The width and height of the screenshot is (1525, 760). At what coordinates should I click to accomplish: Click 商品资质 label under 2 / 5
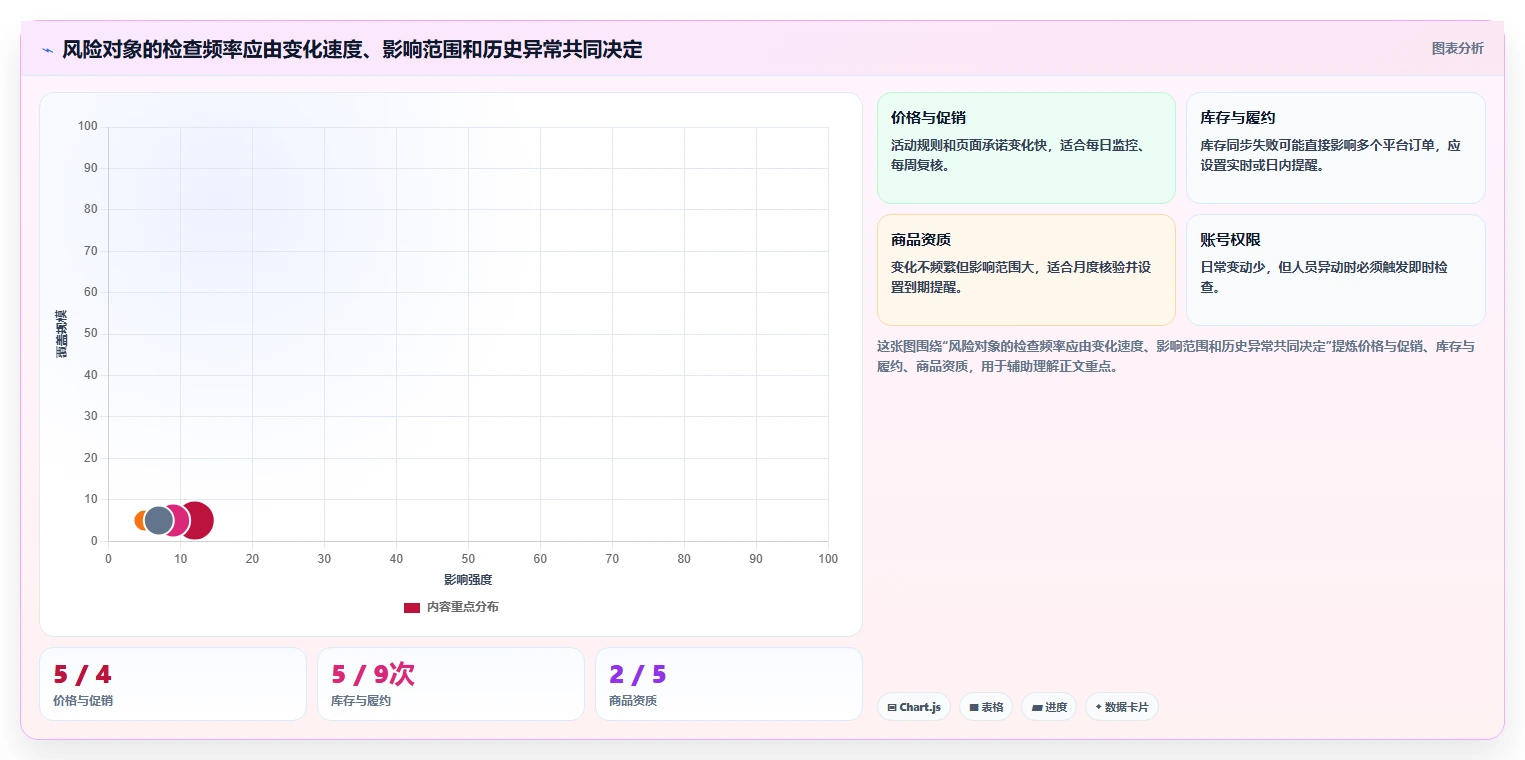point(633,701)
